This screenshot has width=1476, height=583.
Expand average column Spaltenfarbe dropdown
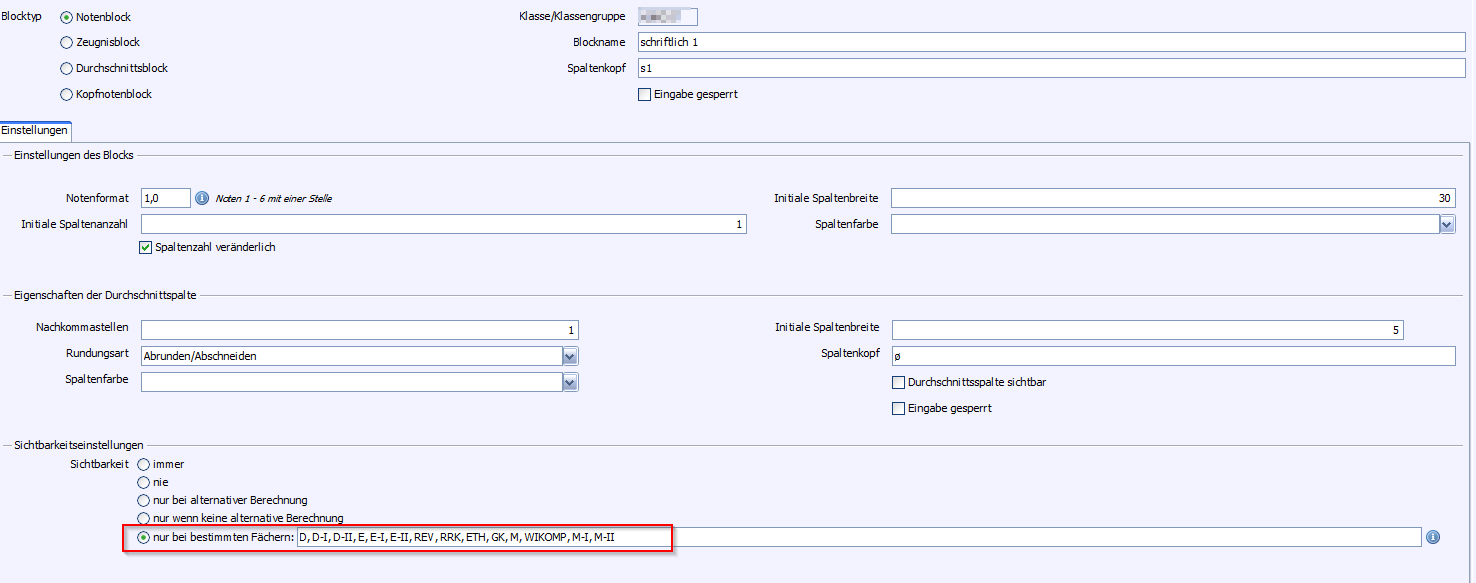(570, 382)
